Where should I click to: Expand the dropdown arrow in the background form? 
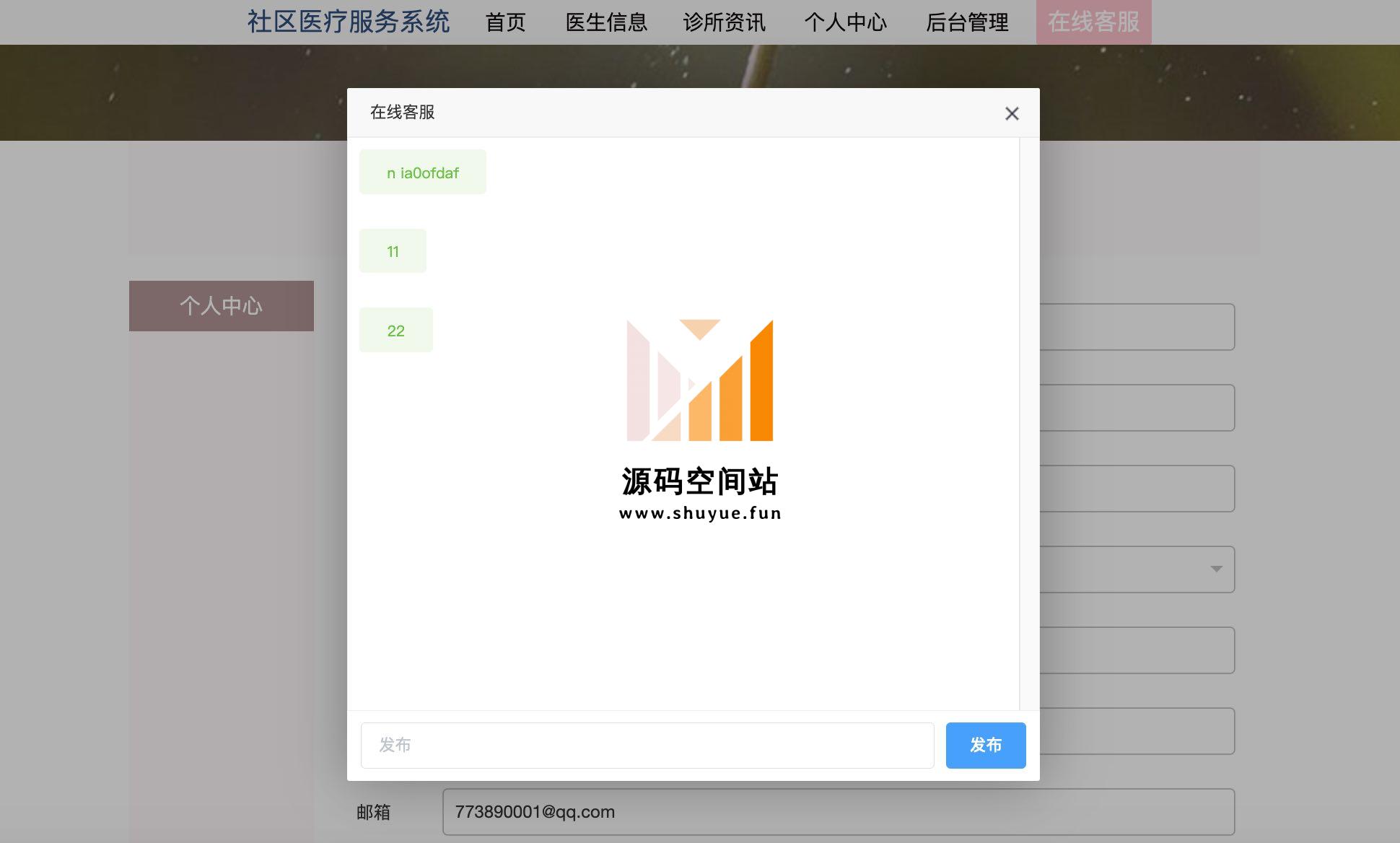[x=1217, y=569]
